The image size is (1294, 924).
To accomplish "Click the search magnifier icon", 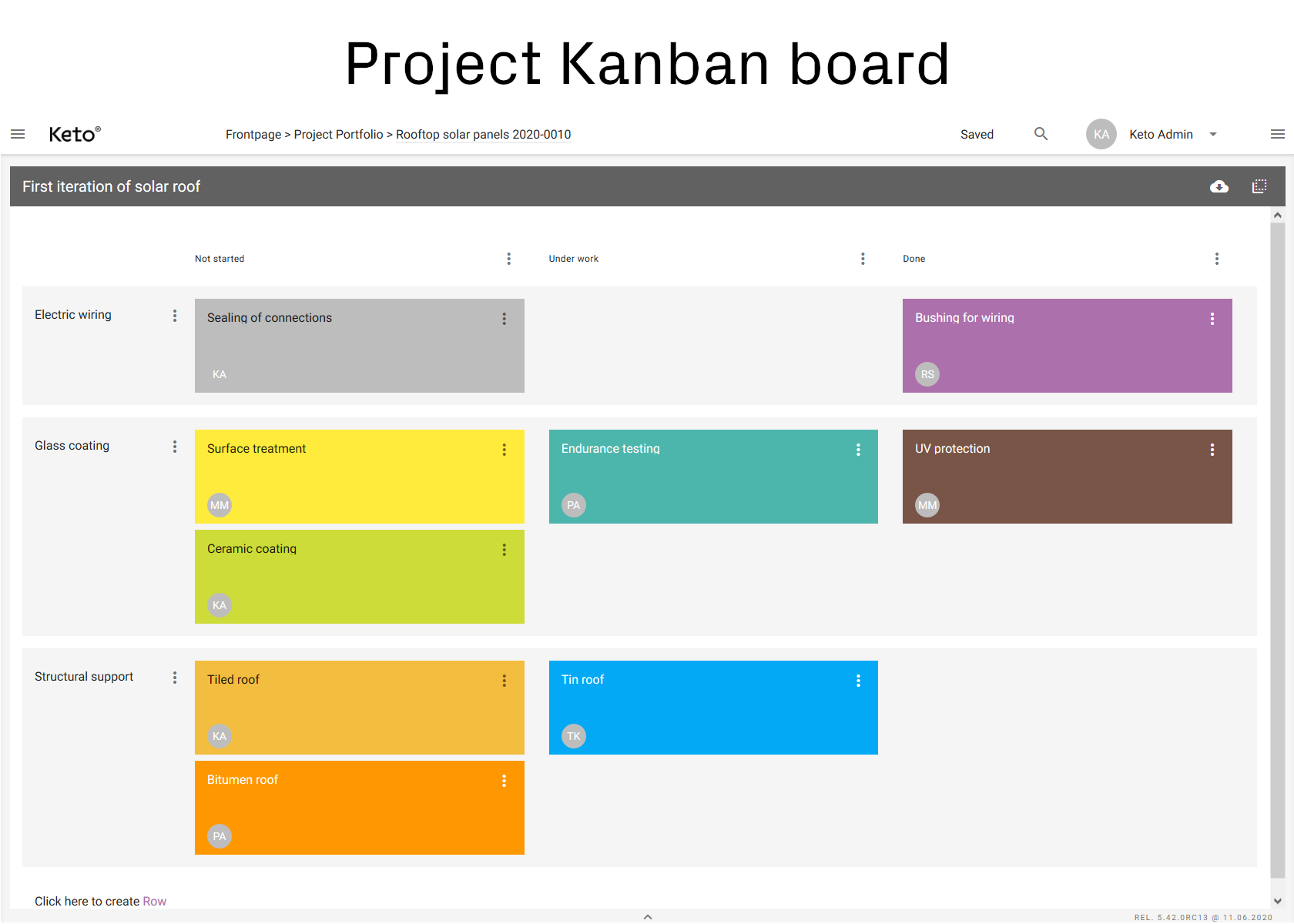I will pyautogui.click(x=1041, y=134).
